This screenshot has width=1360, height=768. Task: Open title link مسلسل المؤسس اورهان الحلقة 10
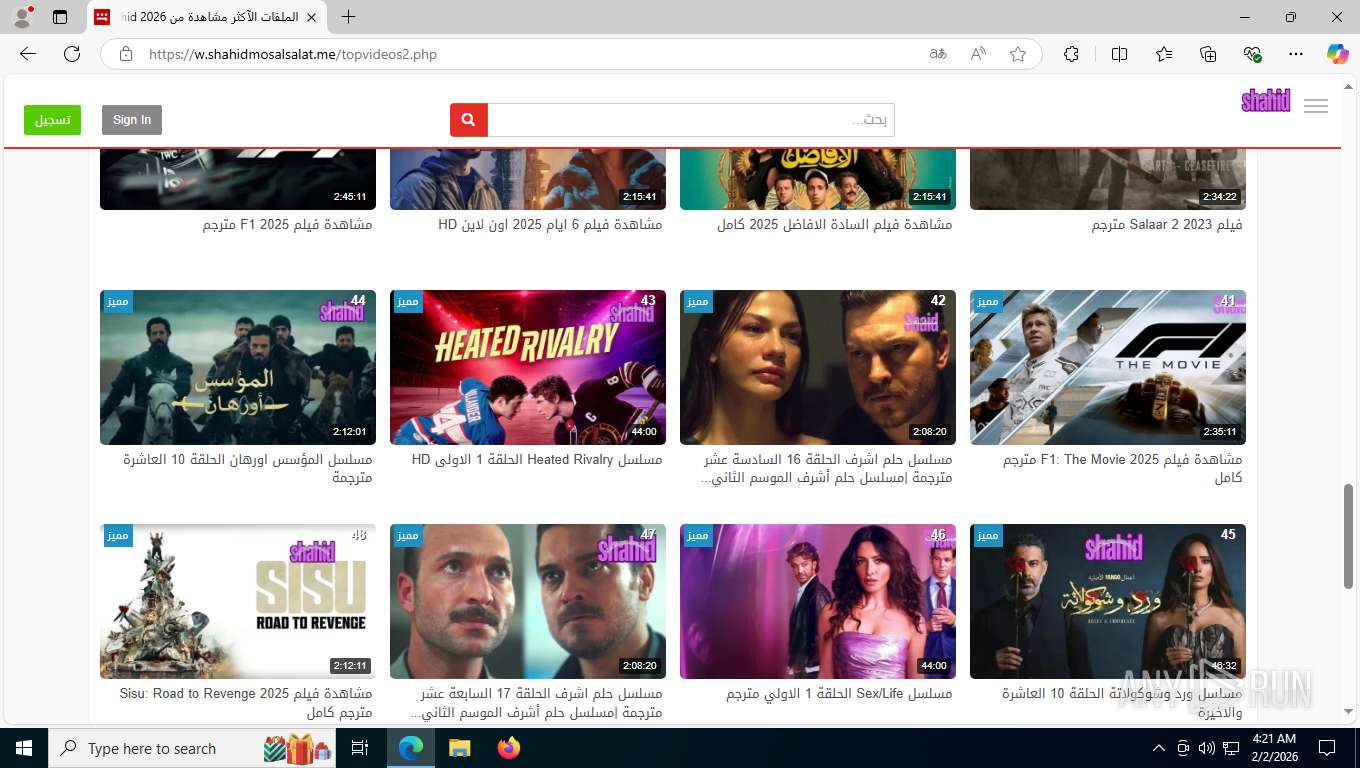click(x=248, y=468)
